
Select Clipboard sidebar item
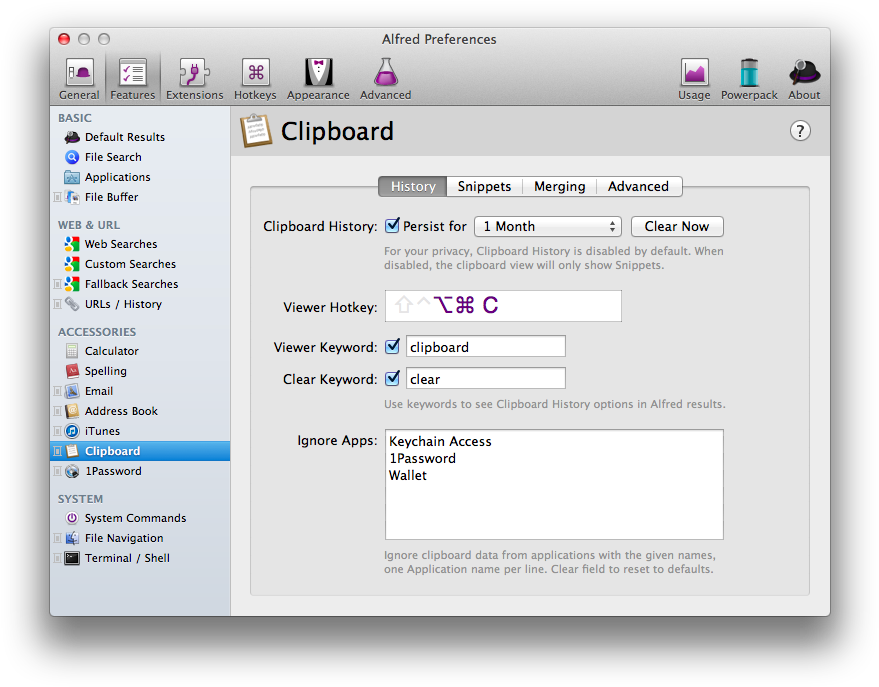(140, 451)
